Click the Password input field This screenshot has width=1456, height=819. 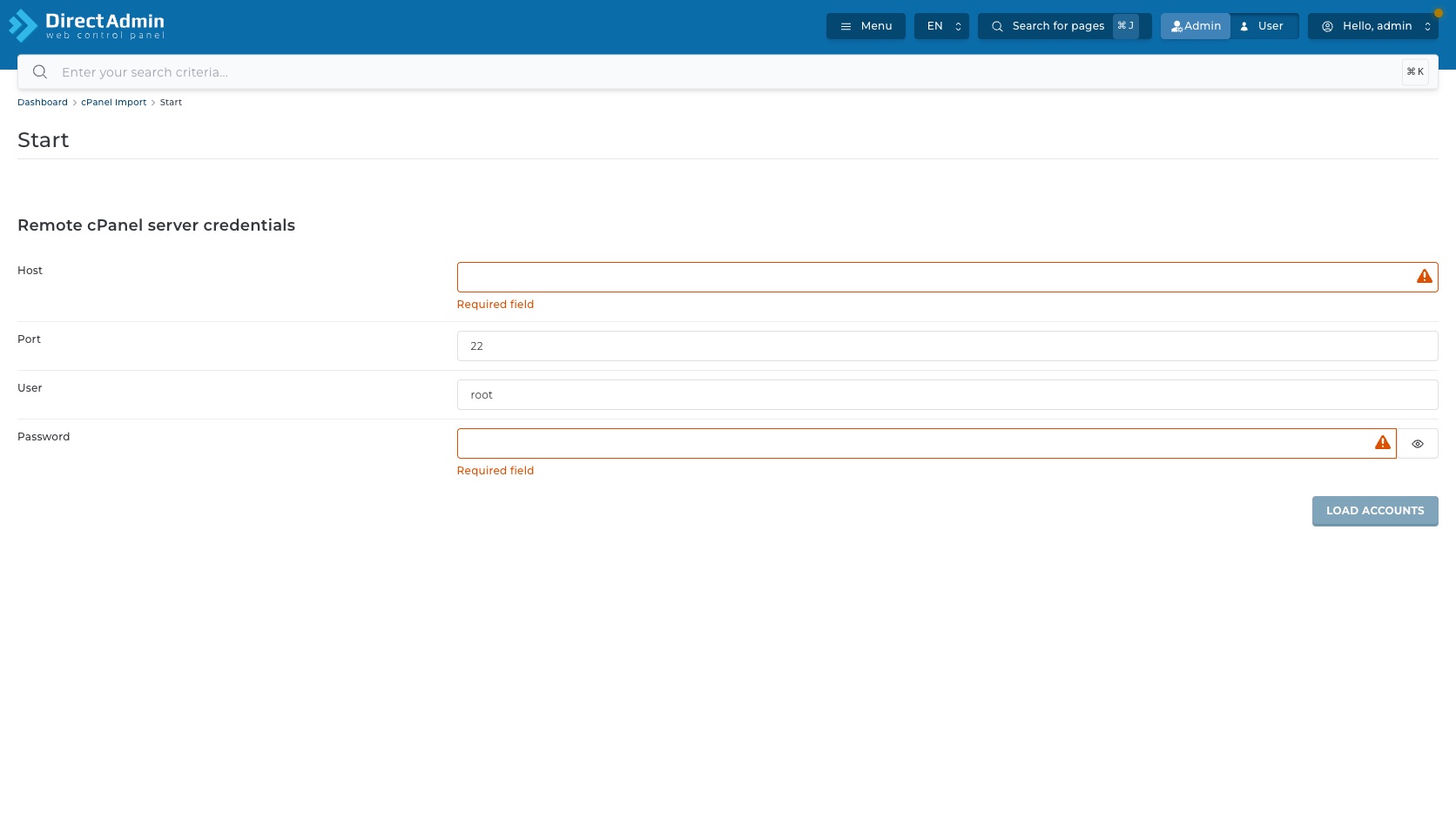point(927,443)
